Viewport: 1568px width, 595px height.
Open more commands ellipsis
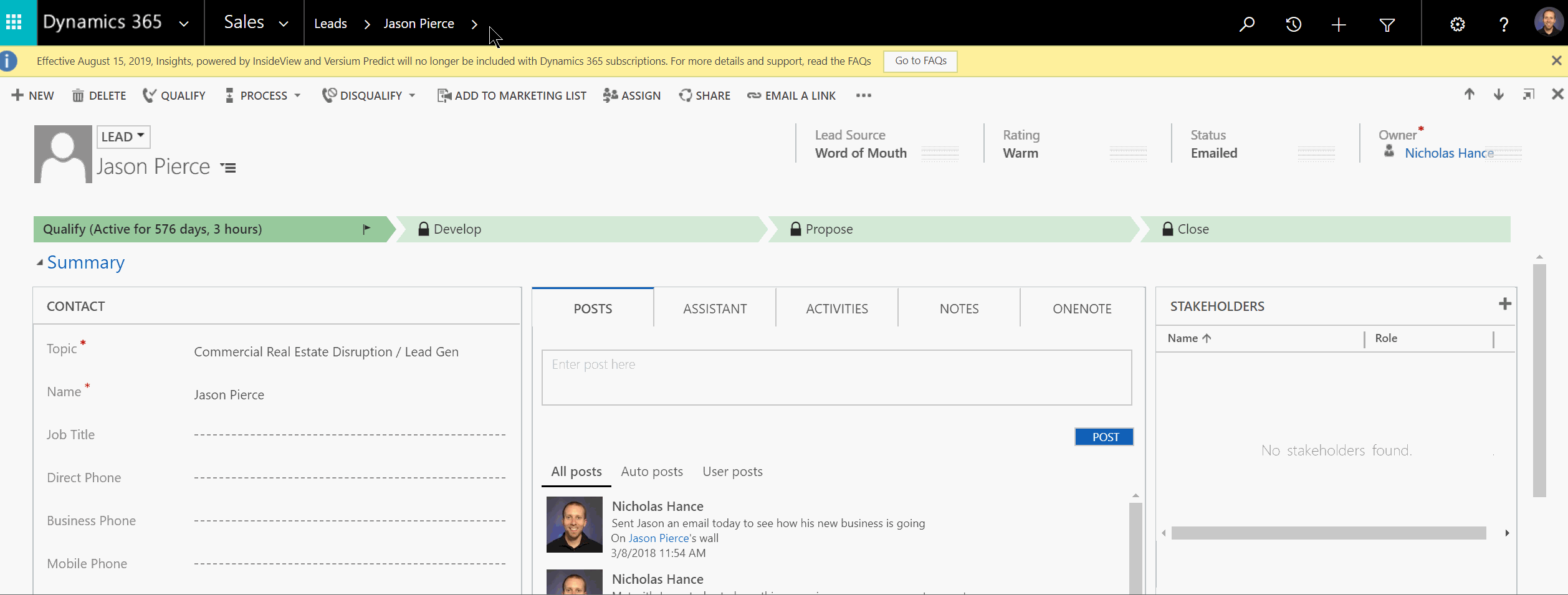click(x=863, y=95)
